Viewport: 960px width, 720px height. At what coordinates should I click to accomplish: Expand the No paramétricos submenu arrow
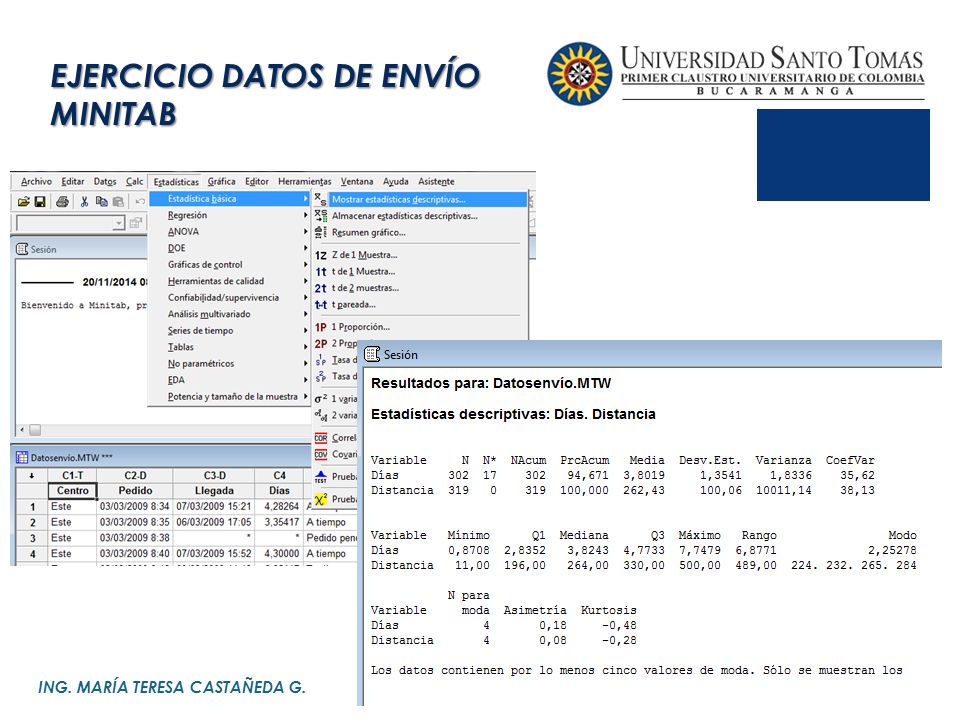point(305,364)
